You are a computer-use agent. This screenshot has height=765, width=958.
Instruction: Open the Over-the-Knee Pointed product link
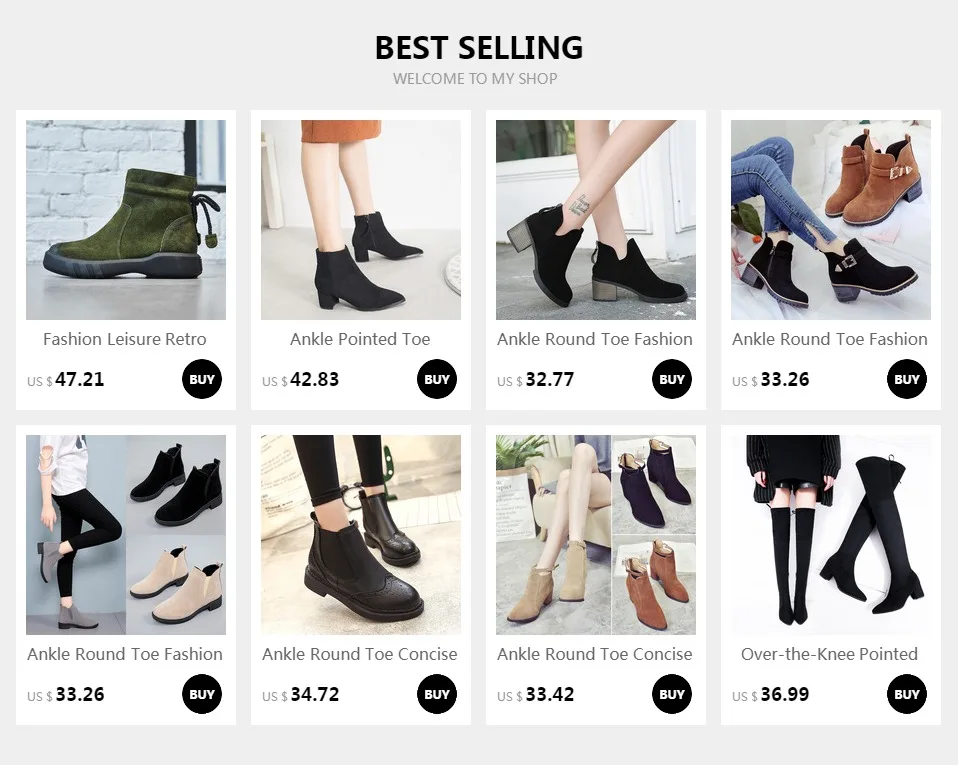(x=830, y=654)
